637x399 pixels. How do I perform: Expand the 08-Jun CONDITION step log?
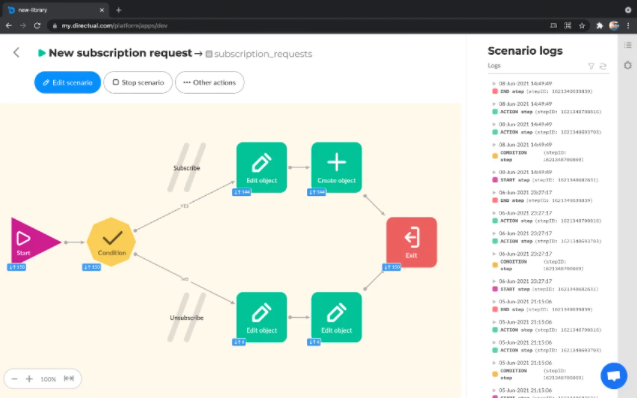tap(494, 145)
